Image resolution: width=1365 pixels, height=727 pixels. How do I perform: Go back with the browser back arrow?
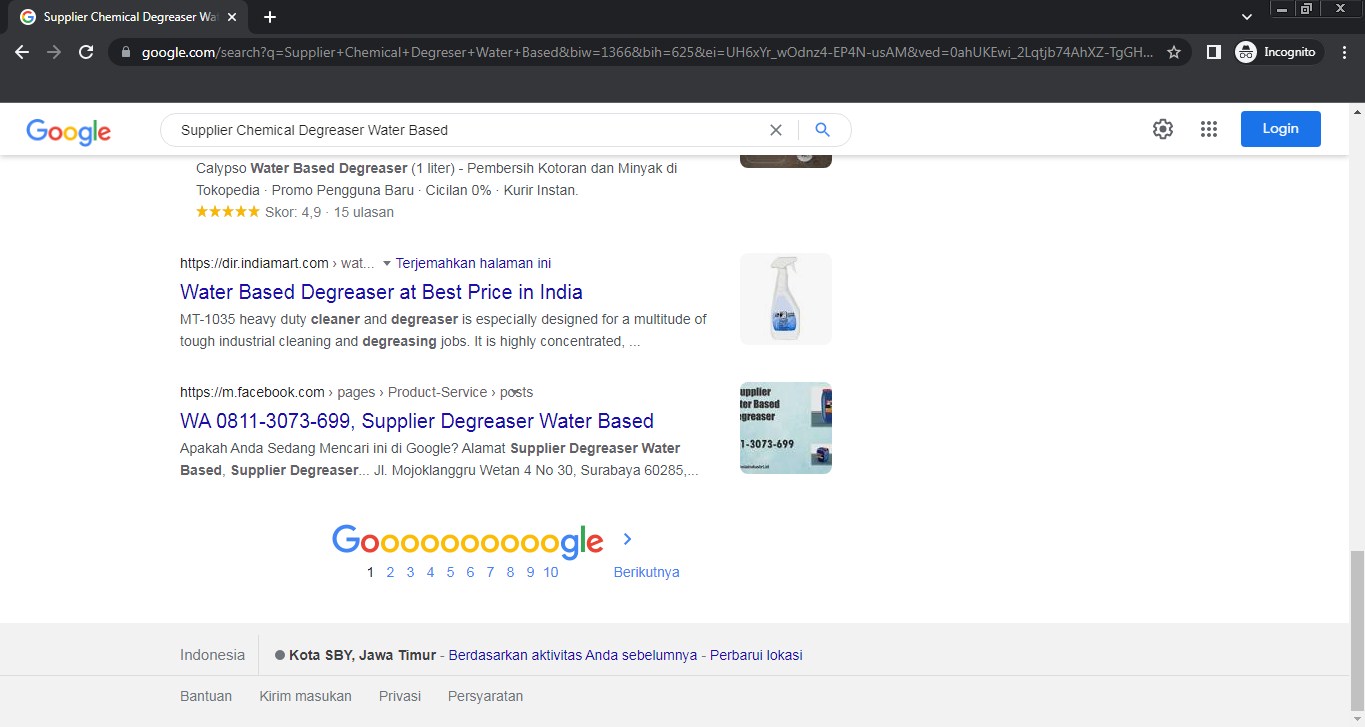[22, 52]
